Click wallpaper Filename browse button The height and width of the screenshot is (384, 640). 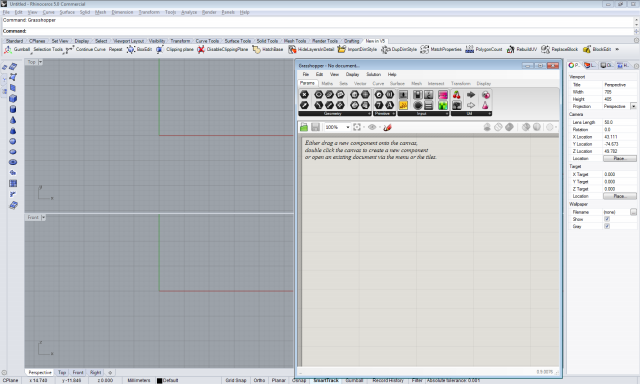(x=633, y=212)
